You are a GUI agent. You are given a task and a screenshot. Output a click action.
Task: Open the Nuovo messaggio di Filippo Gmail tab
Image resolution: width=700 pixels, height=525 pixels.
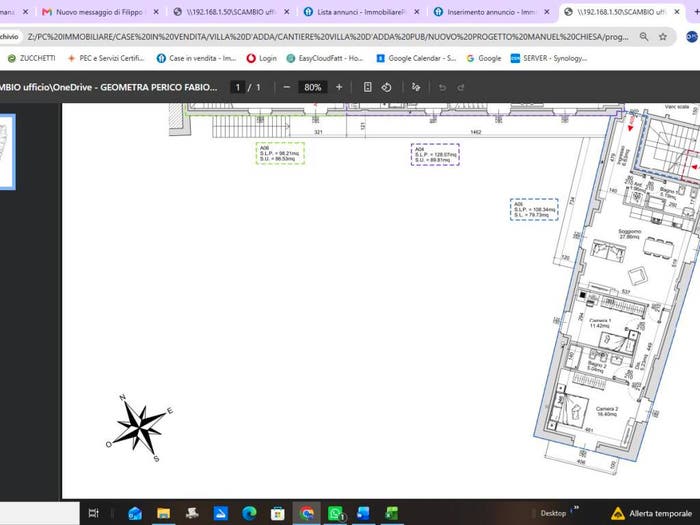pyautogui.click(x=100, y=12)
